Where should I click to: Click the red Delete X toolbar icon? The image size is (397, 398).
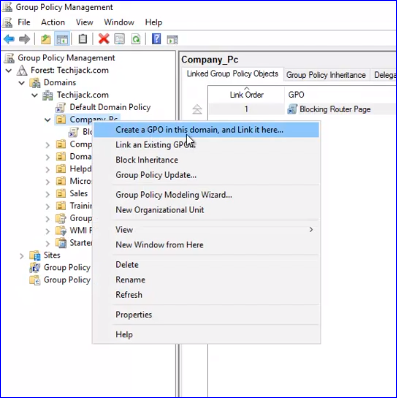pyautogui.click(x=104, y=39)
